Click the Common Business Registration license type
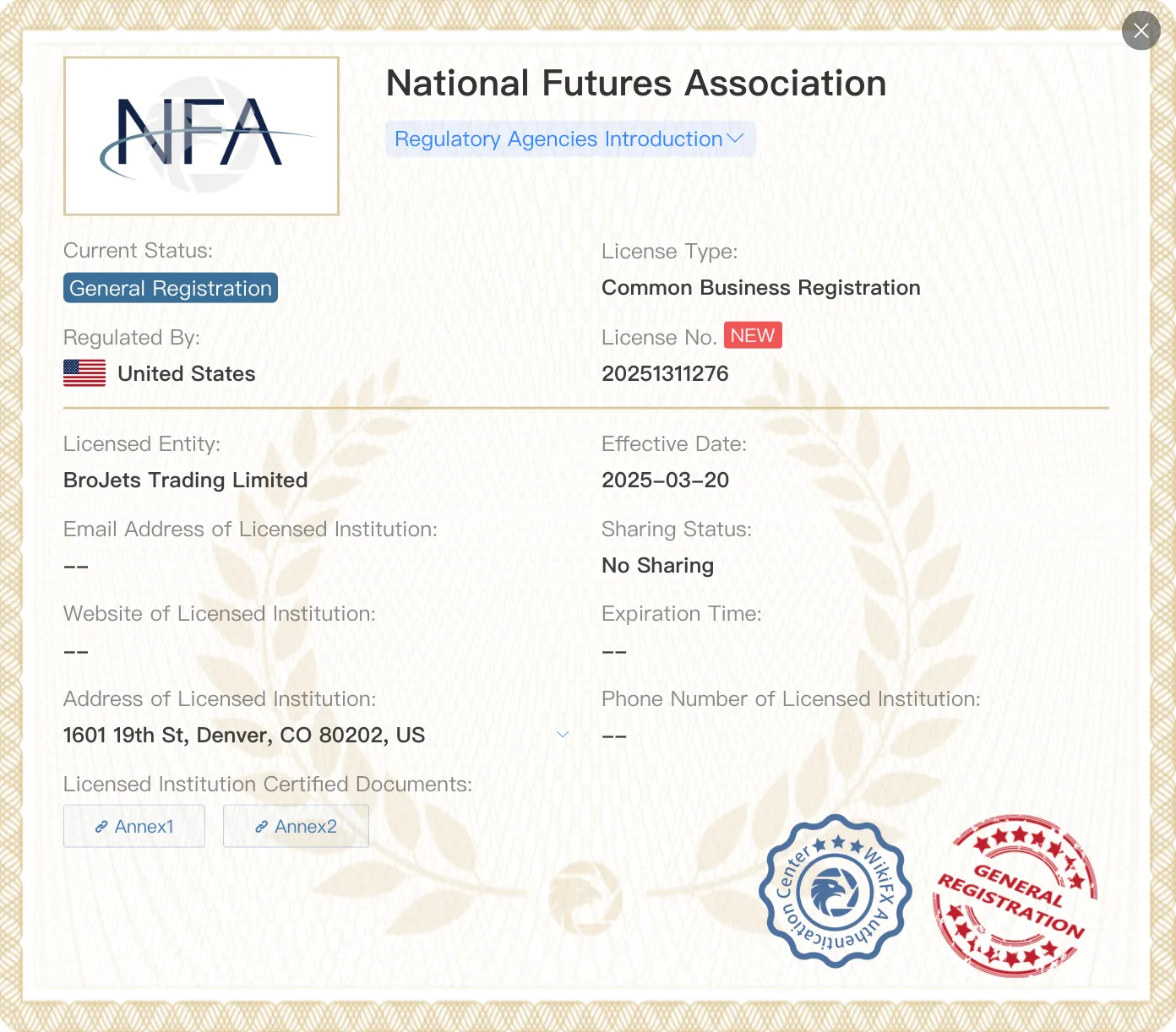 pyautogui.click(x=761, y=287)
